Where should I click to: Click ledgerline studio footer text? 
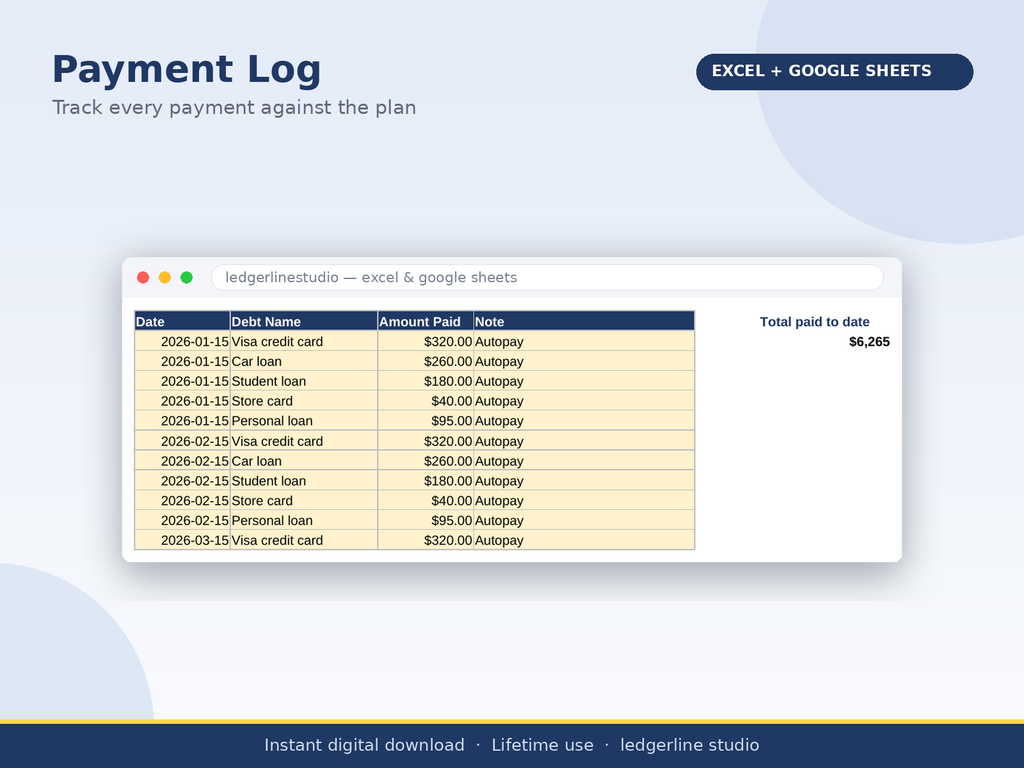(690, 745)
